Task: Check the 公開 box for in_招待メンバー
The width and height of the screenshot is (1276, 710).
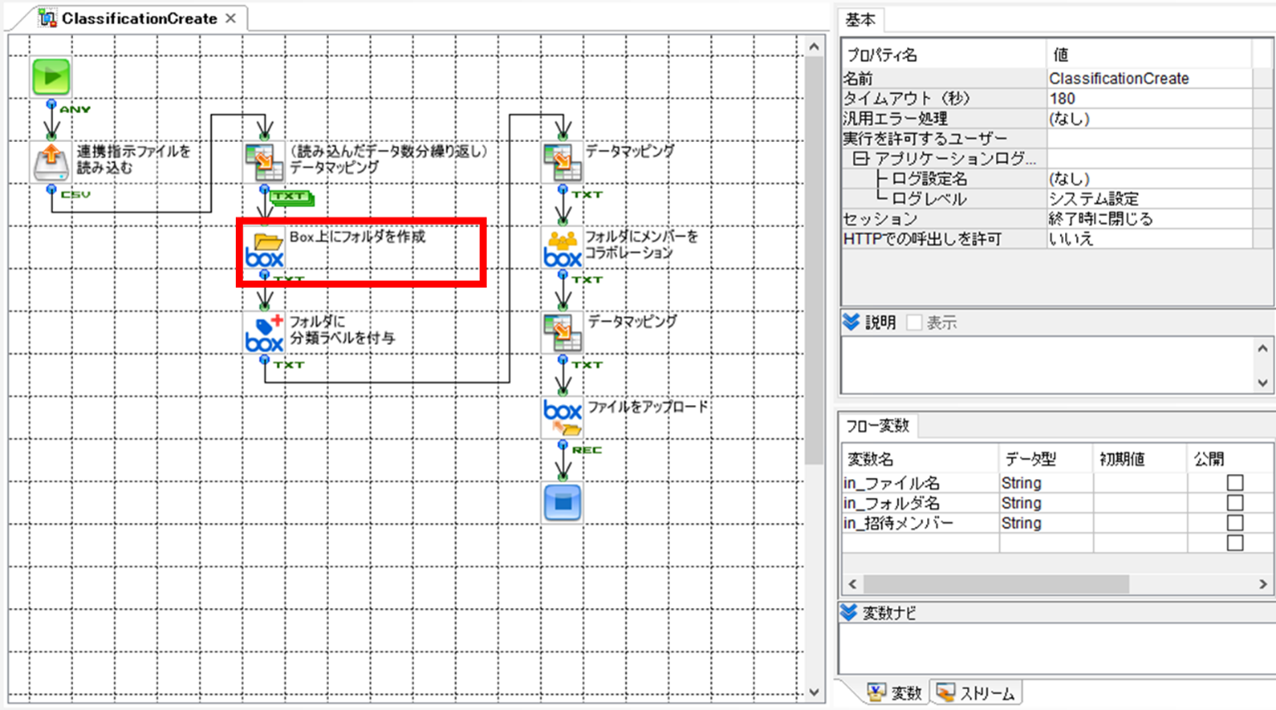Action: point(1234,523)
